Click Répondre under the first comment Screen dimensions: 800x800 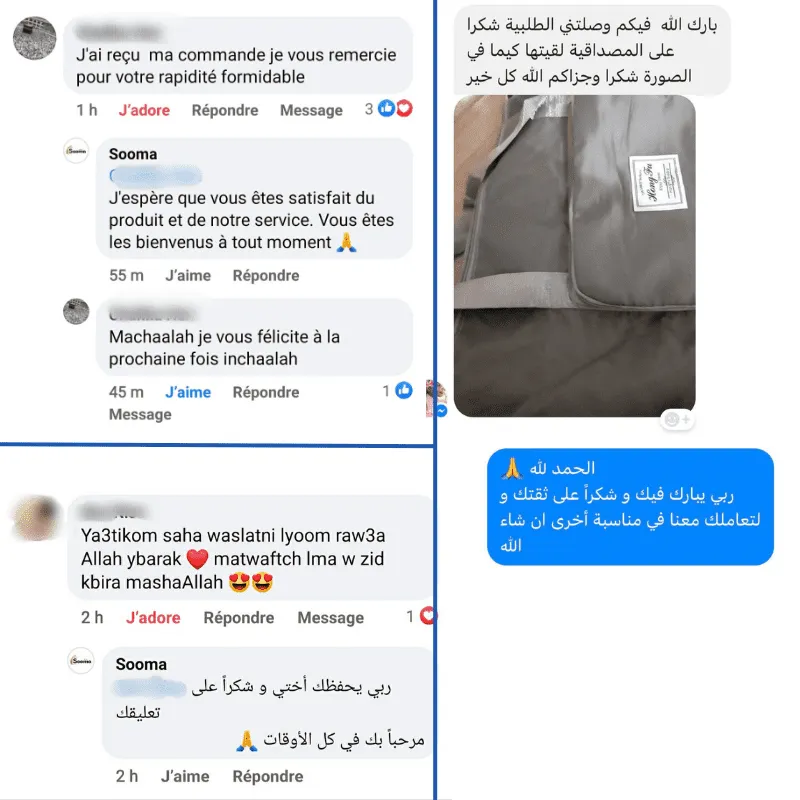[225, 110]
